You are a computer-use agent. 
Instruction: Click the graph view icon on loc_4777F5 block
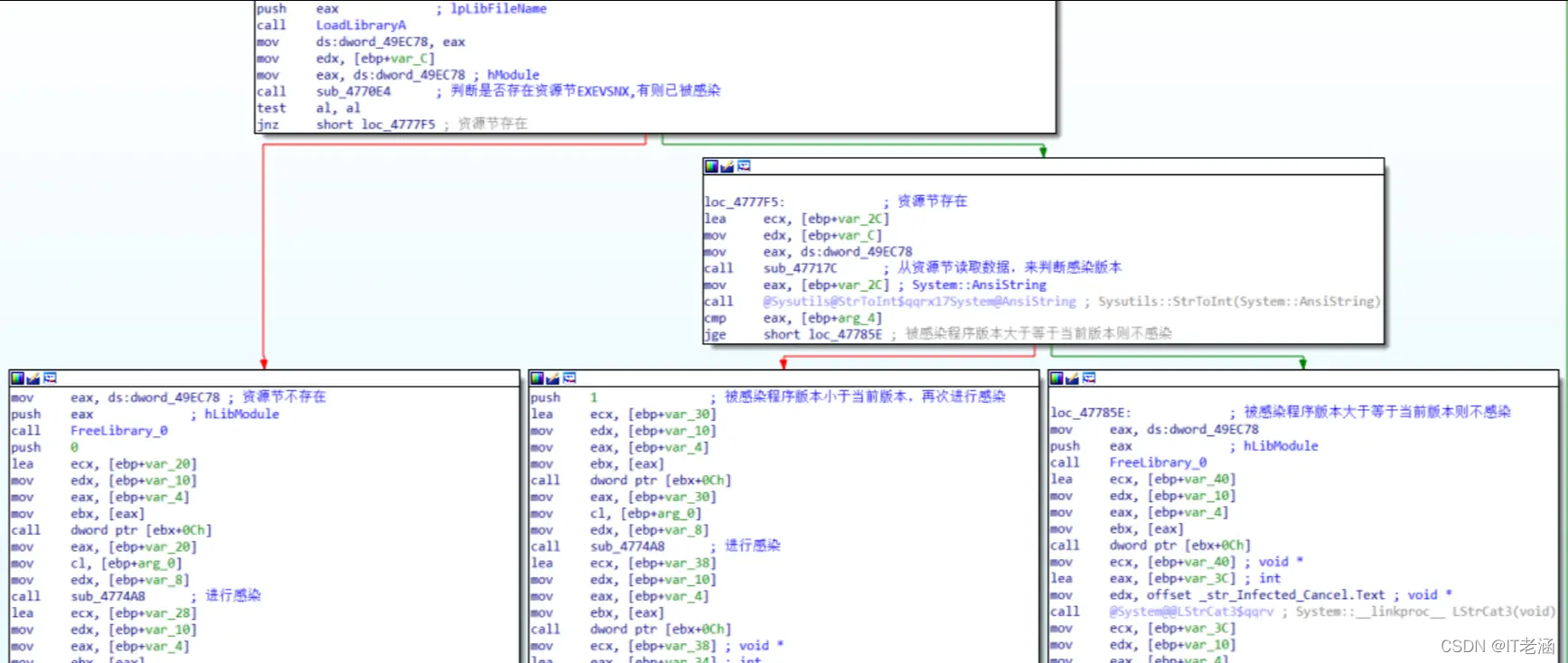click(x=744, y=166)
